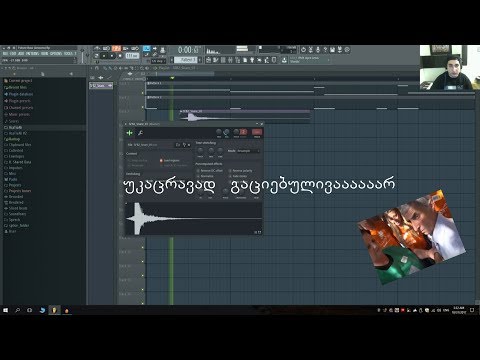The height and width of the screenshot is (360, 480).
Task: Open the Windows Start menu
Action: (x=5, y=310)
